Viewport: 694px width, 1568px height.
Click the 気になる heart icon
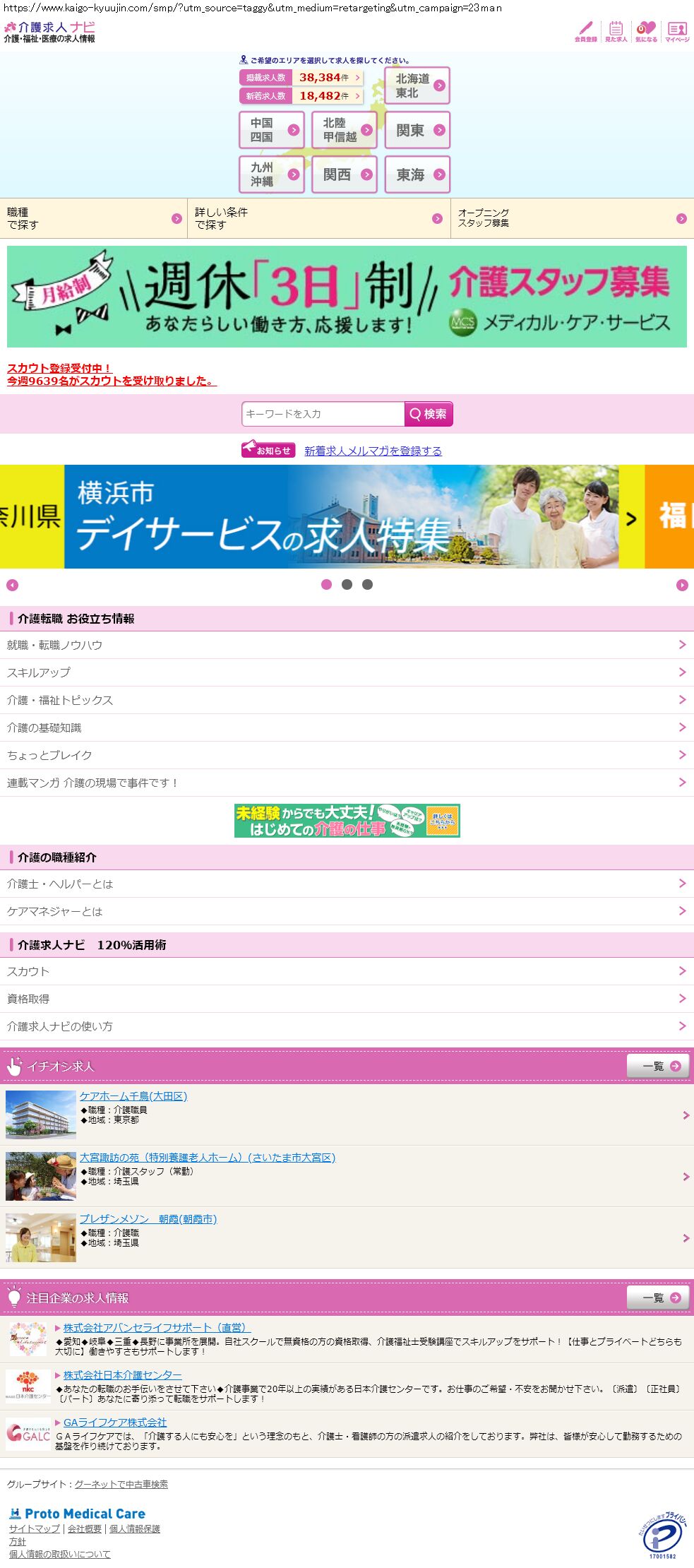click(x=646, y=31)
